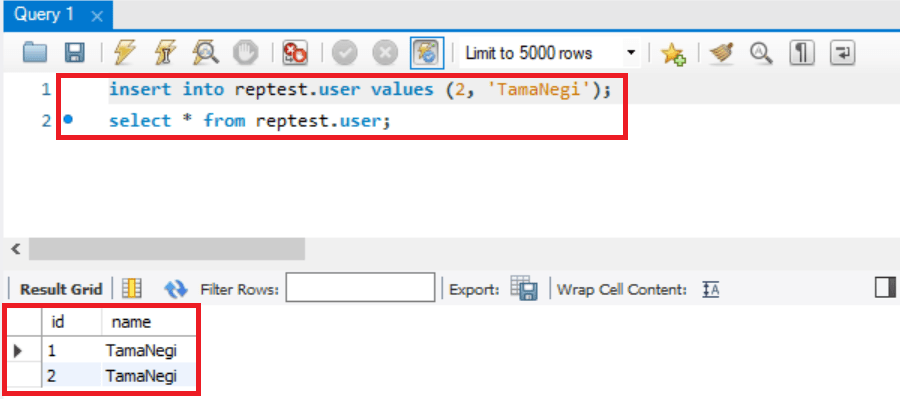Toggle invisible characters pilcrow icon
Viewport: 900px width, 399px height.
click(x=802, y=53)
